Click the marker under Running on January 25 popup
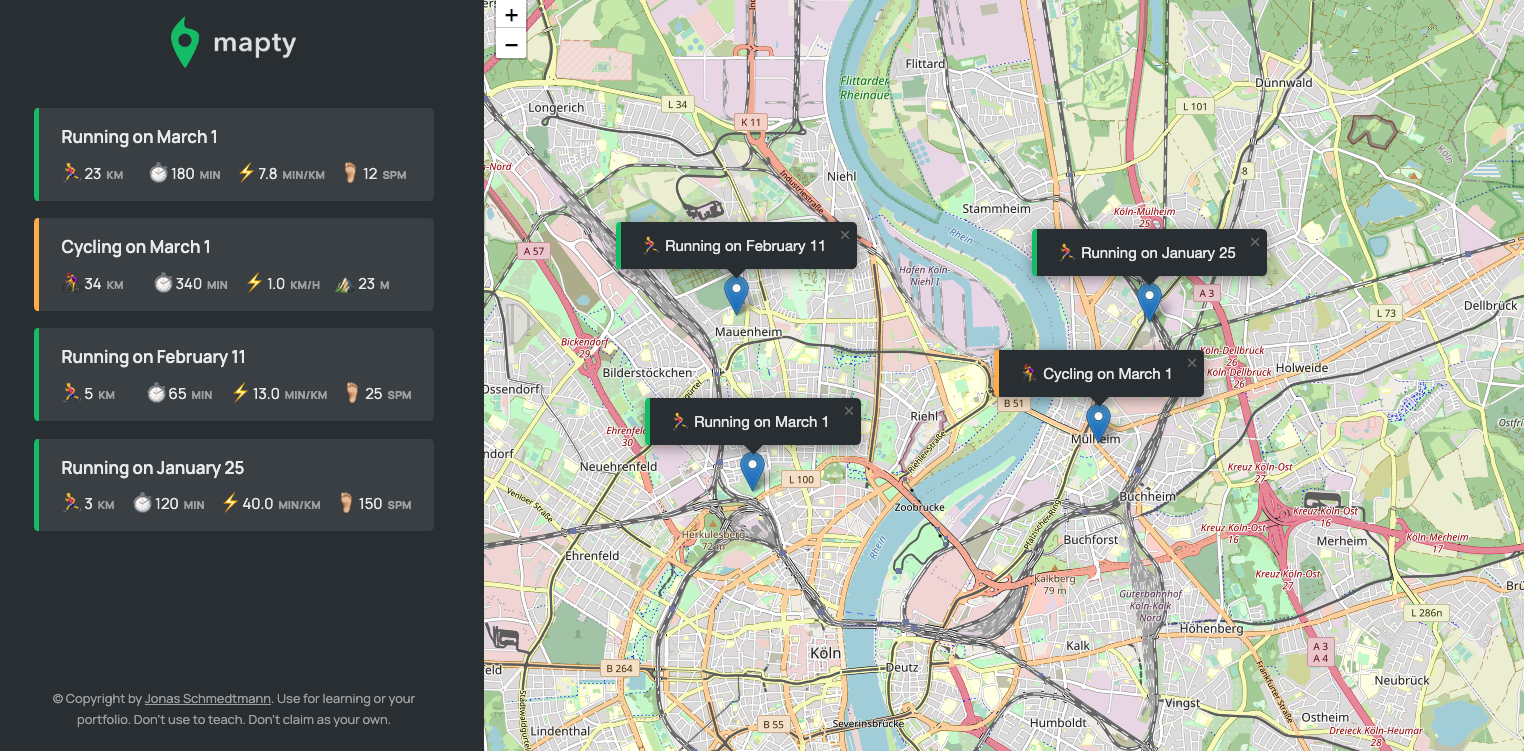Image resolution: width=1524 pixels, height=751 pixels. click(x=1149, y=301)
